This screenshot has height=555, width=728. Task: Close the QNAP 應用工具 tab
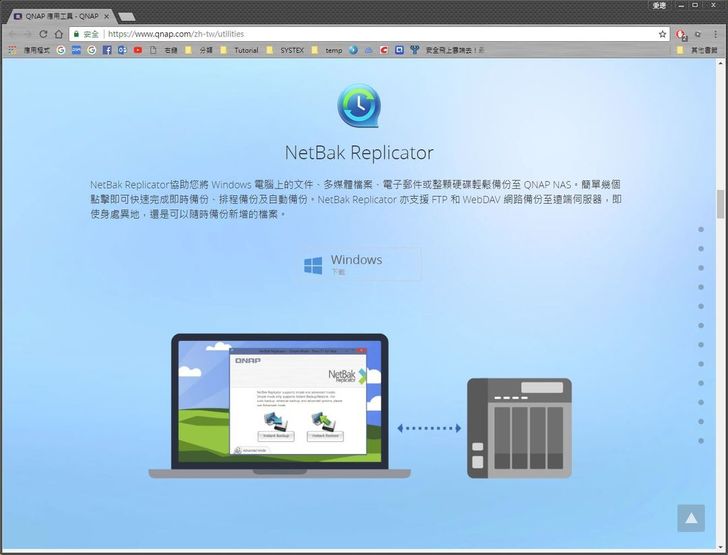pyautogui.click(x=106, y=16)
